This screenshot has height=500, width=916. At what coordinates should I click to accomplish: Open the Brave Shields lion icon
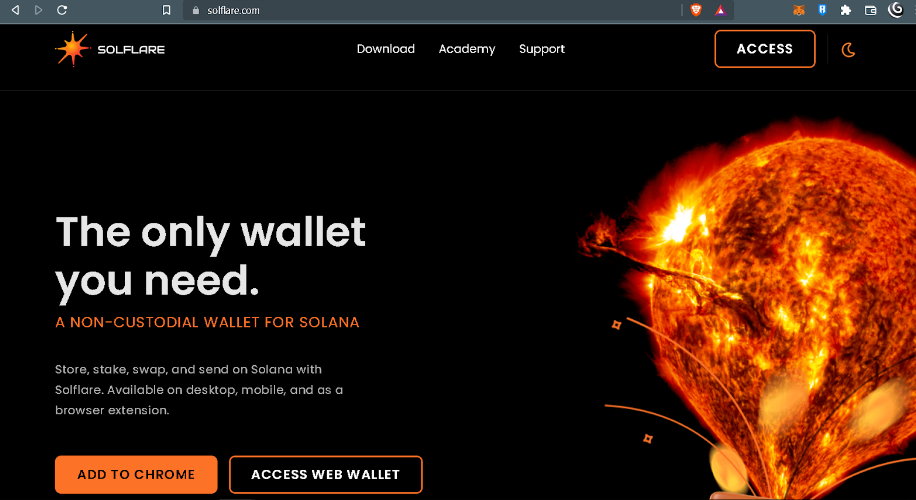pyautogui.click(x=696, y=10)
